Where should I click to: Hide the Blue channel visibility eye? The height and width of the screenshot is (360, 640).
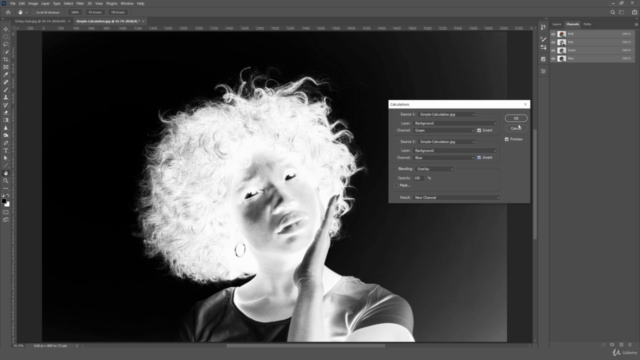click(553, 58)
